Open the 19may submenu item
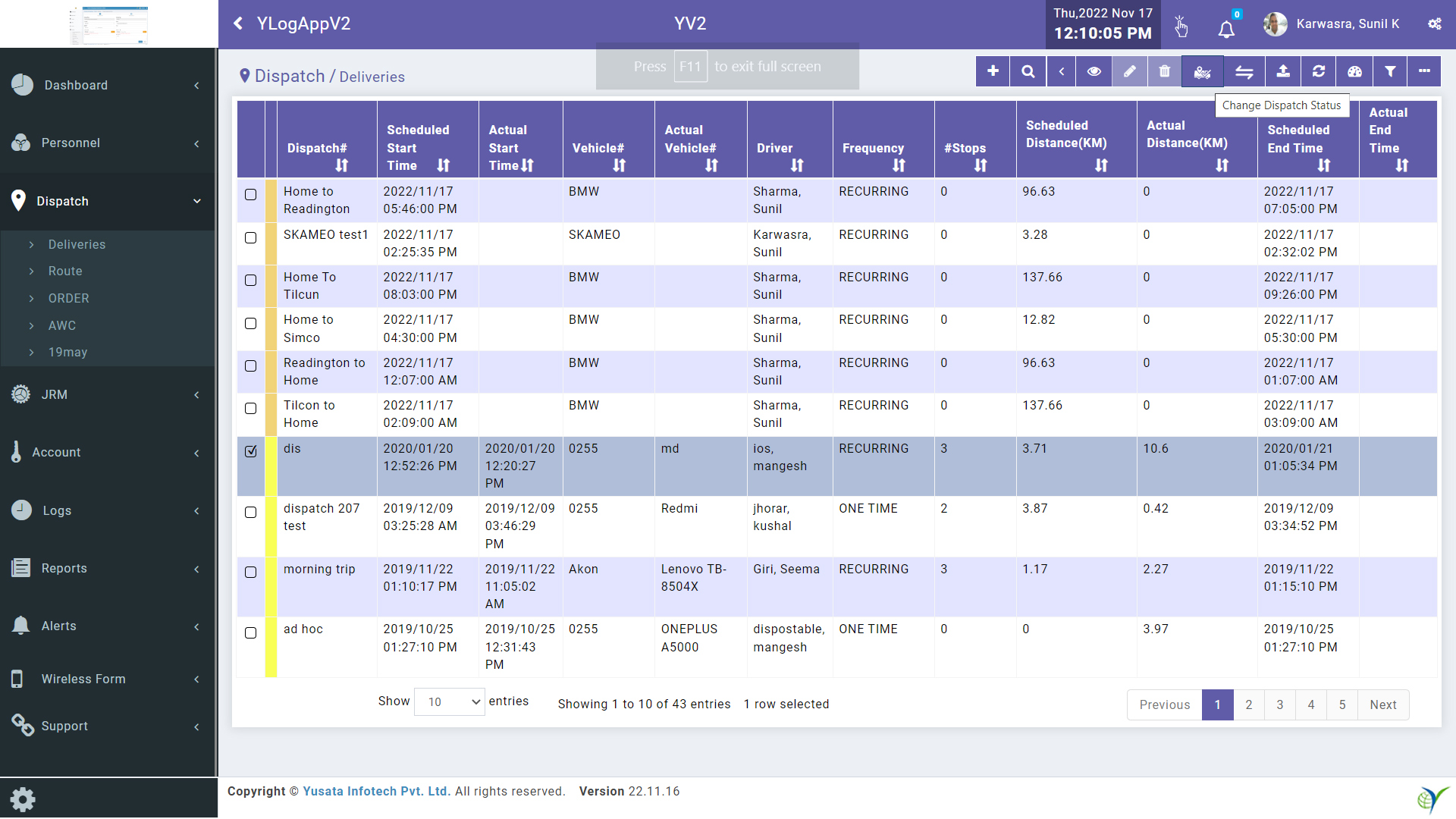This screenshot has width=1456, height=819. pos(67,352)
